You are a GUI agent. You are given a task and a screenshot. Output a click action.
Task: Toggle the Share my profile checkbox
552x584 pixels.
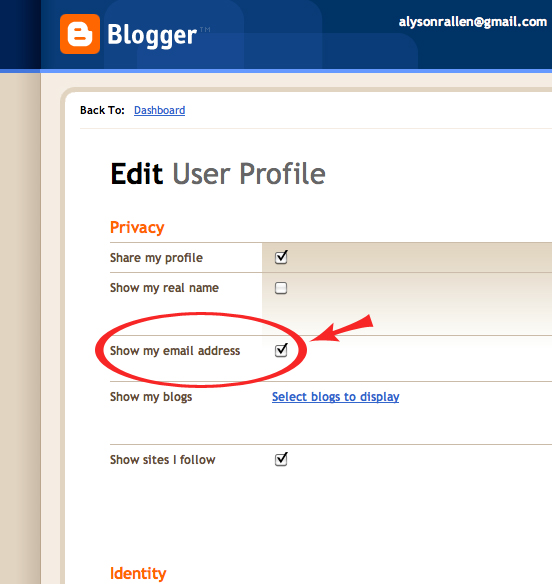coord(281,257)
